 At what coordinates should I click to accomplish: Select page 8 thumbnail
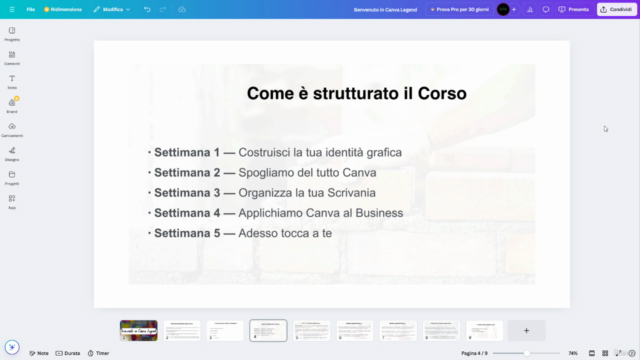tap(441, 331)
